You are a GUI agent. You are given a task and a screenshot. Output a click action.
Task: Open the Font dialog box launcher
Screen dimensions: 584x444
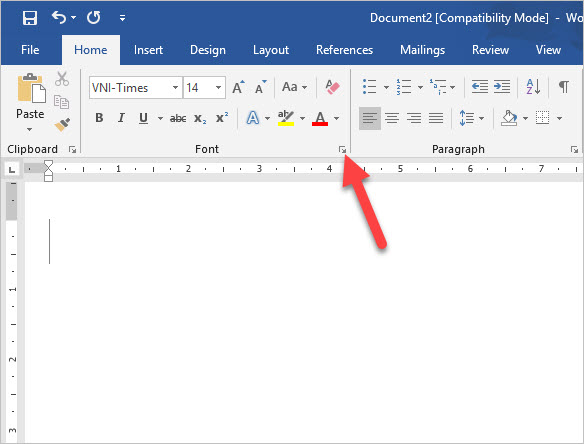click(x=342, y=150)
